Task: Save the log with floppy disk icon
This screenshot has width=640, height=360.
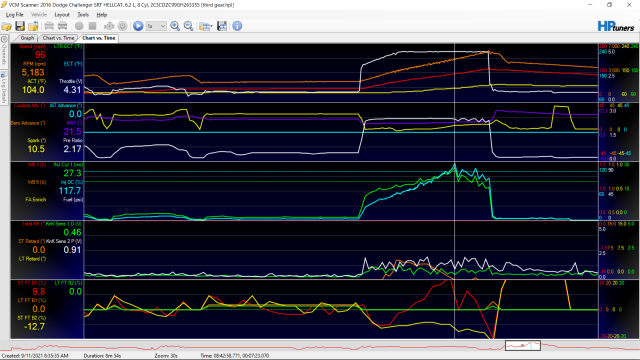Action: tap(20, 26)
